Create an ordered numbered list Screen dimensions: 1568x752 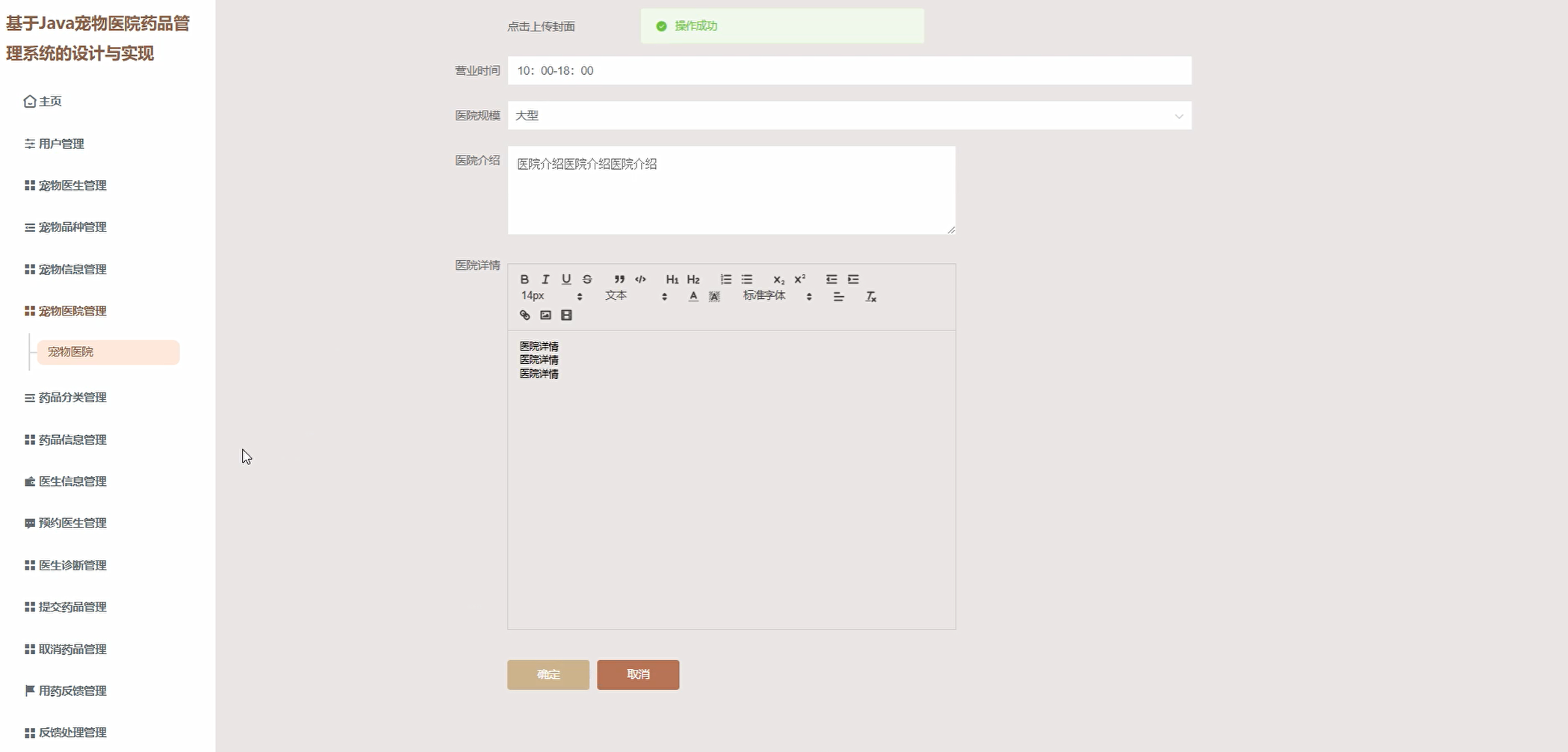[725, 280]
